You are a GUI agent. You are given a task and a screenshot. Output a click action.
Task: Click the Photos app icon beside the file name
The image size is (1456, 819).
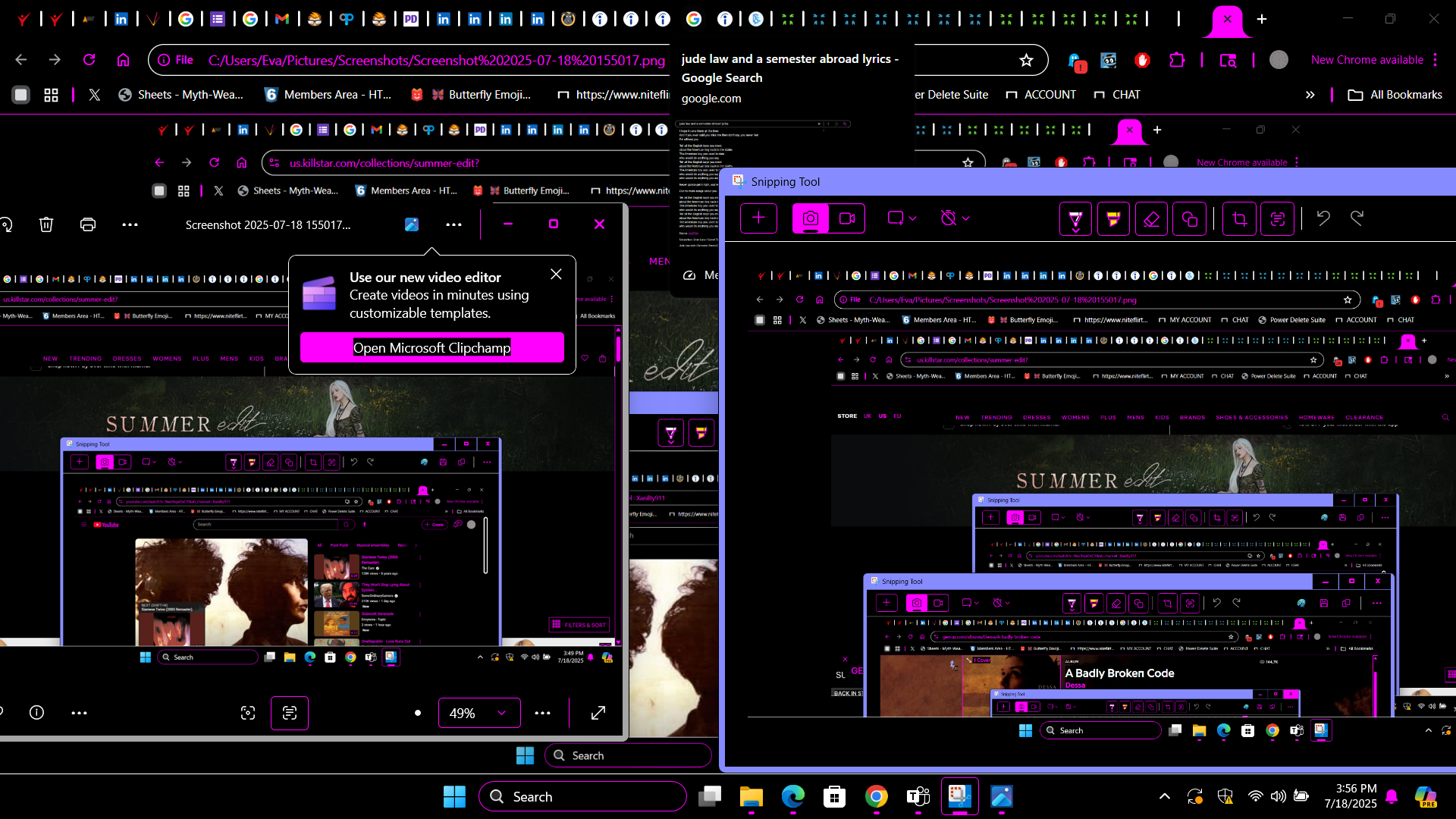(412, 224)
